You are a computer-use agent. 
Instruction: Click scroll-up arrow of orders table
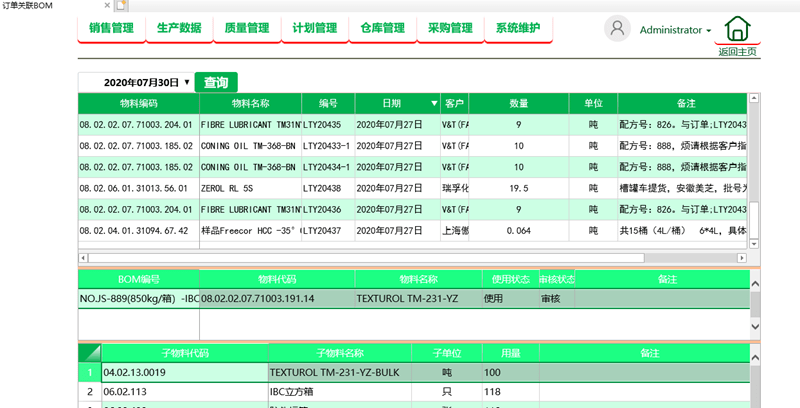click(x=754, y=98)
